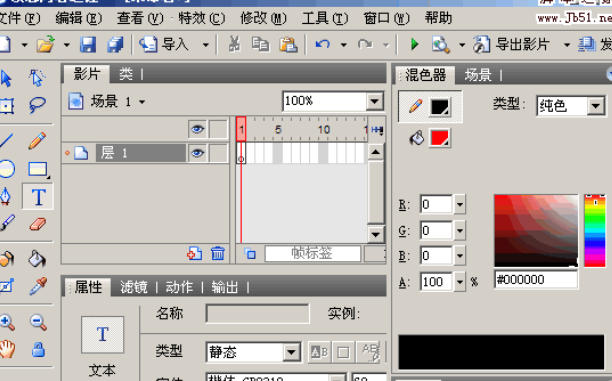Click the 帧标签 frame label field
The width and height of the screenshot is (612, 381).
coord(313,254)
